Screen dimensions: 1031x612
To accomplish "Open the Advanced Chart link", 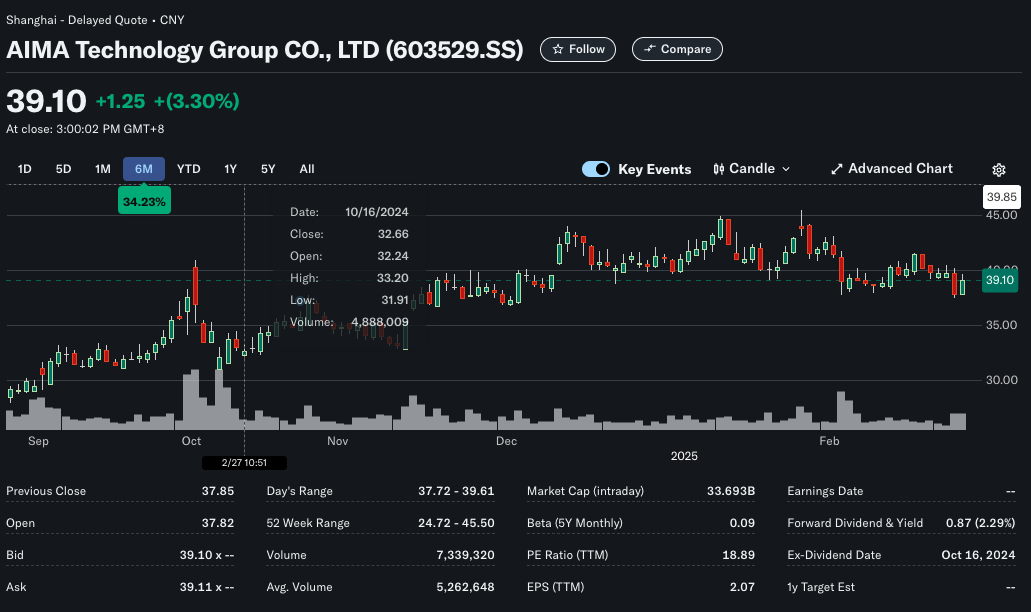I will [x=892, y=169].
